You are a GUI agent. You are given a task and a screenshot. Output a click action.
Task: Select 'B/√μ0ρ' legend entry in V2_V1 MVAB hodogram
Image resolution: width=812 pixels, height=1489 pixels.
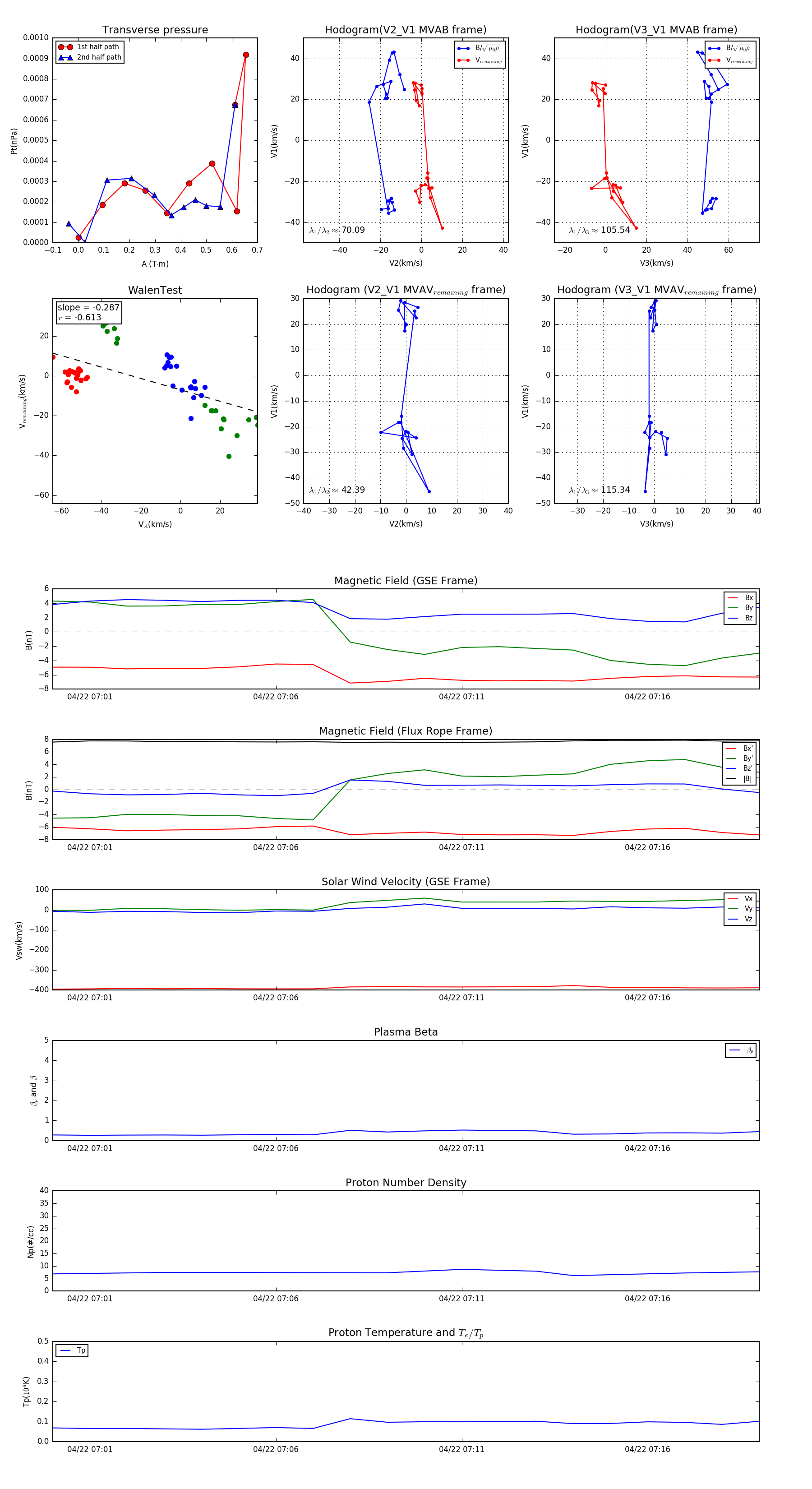(479, 49)
